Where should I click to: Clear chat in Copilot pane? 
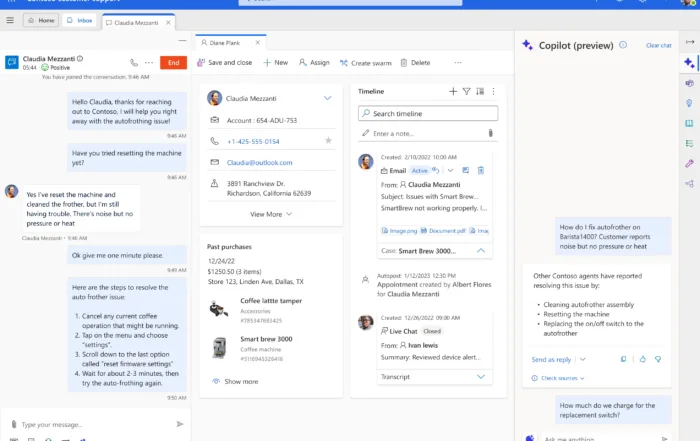pos(658,46)
